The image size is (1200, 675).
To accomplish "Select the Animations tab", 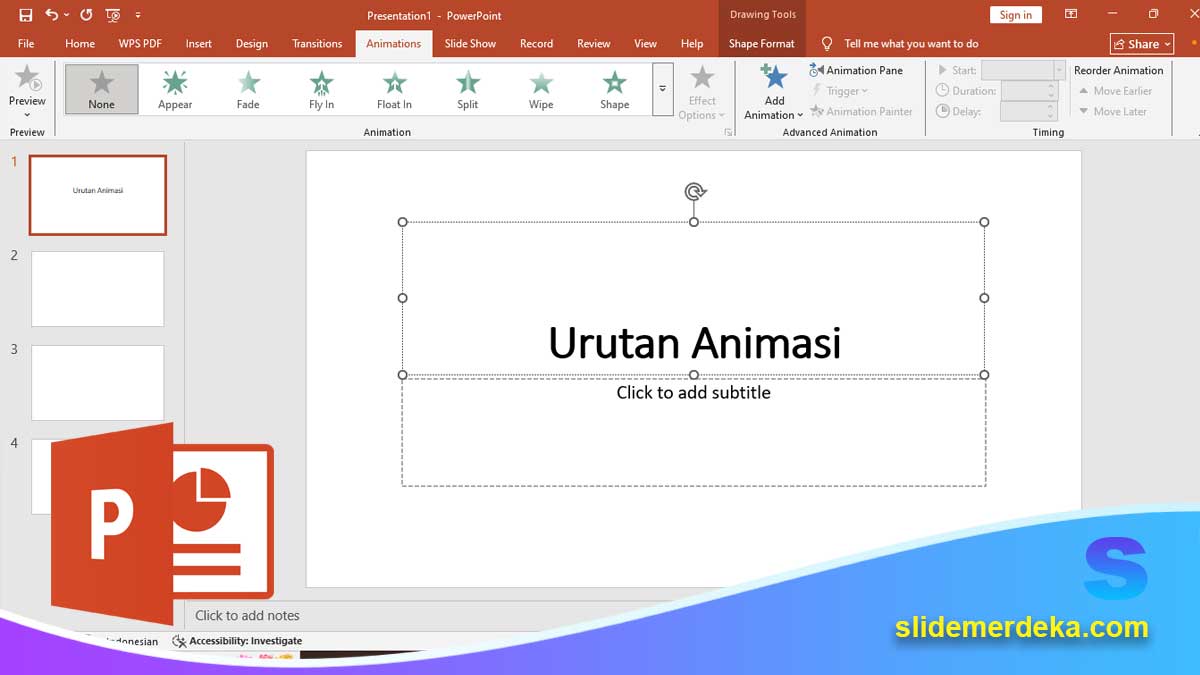I will click(394, 43).
